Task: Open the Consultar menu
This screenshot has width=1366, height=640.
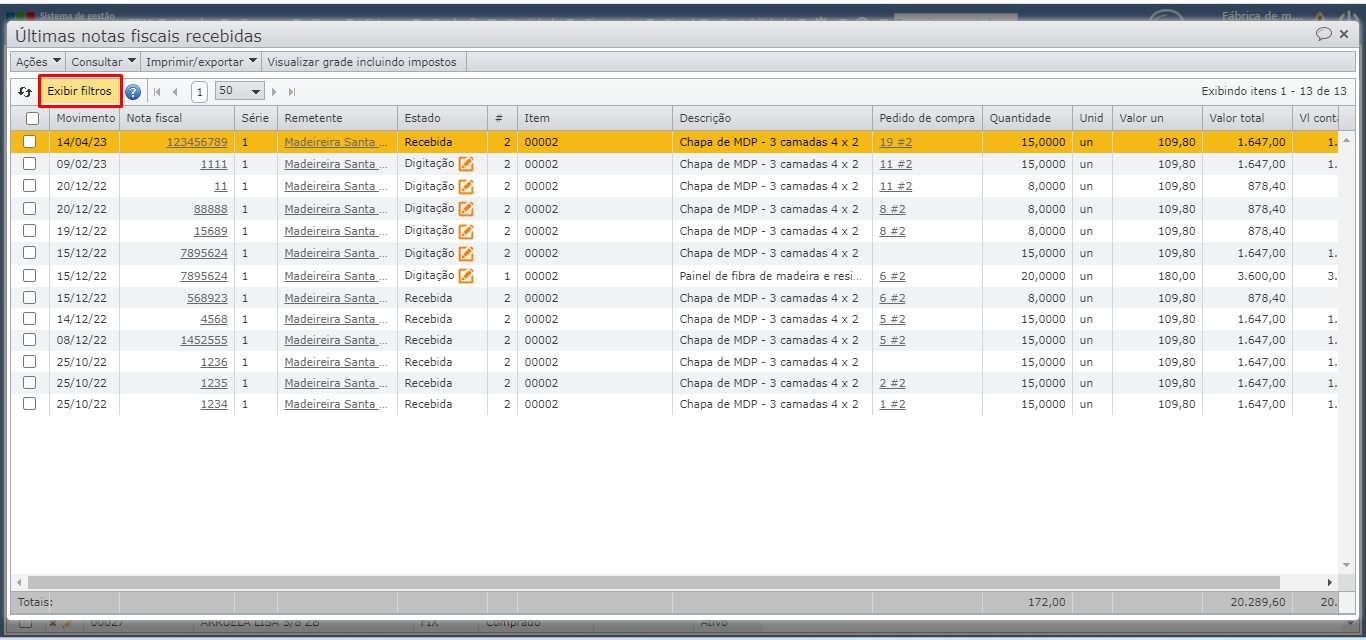Action: click(104, 62)
